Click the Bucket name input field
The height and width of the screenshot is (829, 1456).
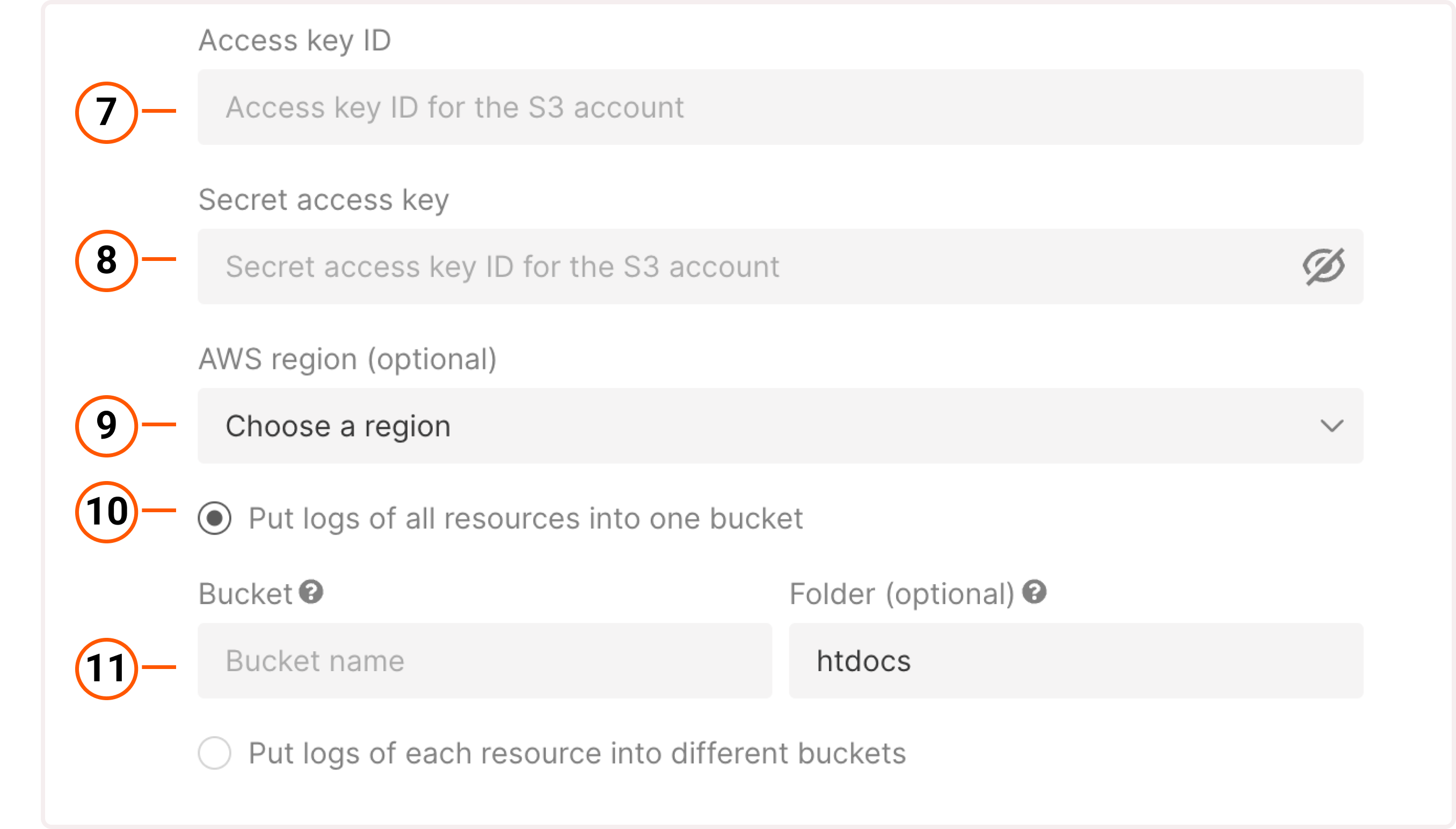coord(484,660)
